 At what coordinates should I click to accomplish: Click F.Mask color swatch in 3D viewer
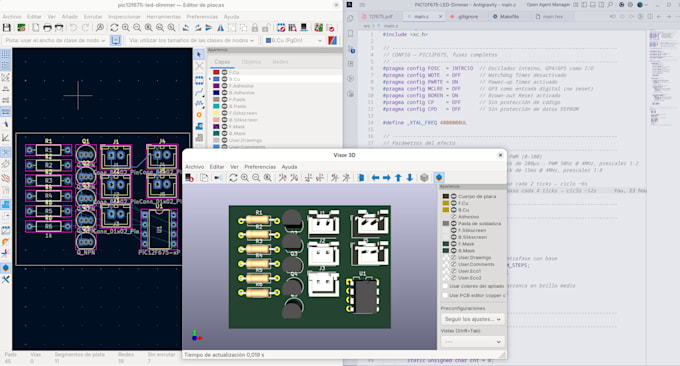point(445,244)
